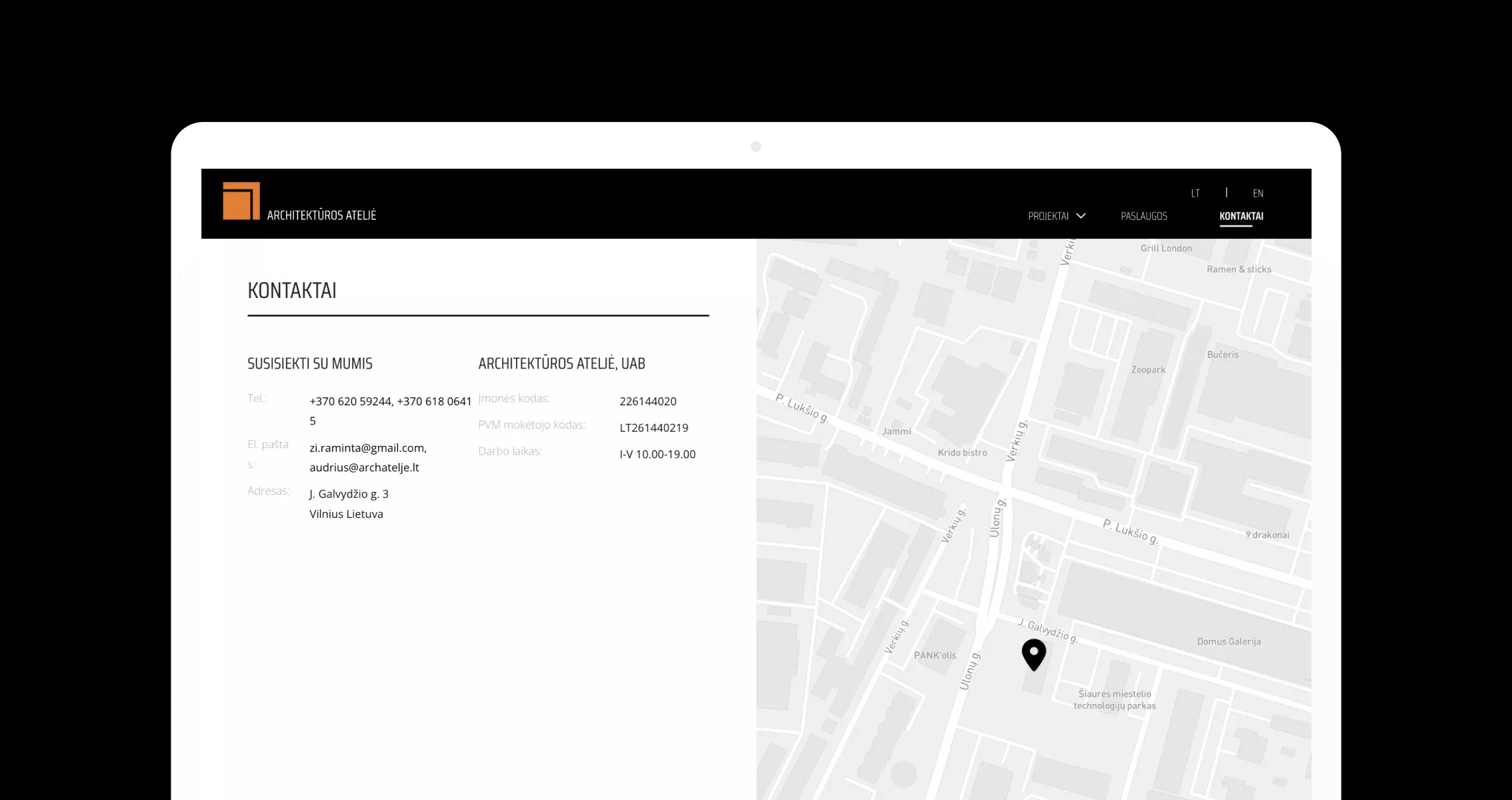Switch language to LT
The image size is (1512, 800).
point(1195,193)
